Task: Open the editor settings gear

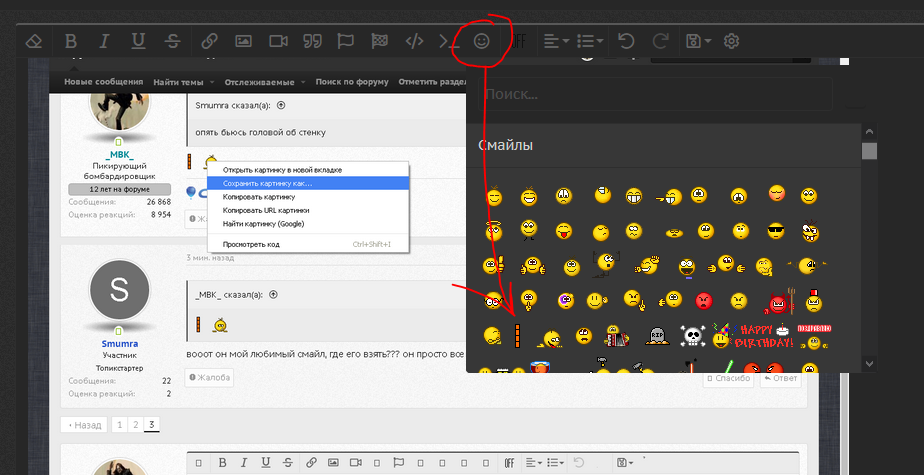Action: click(732, 41)
